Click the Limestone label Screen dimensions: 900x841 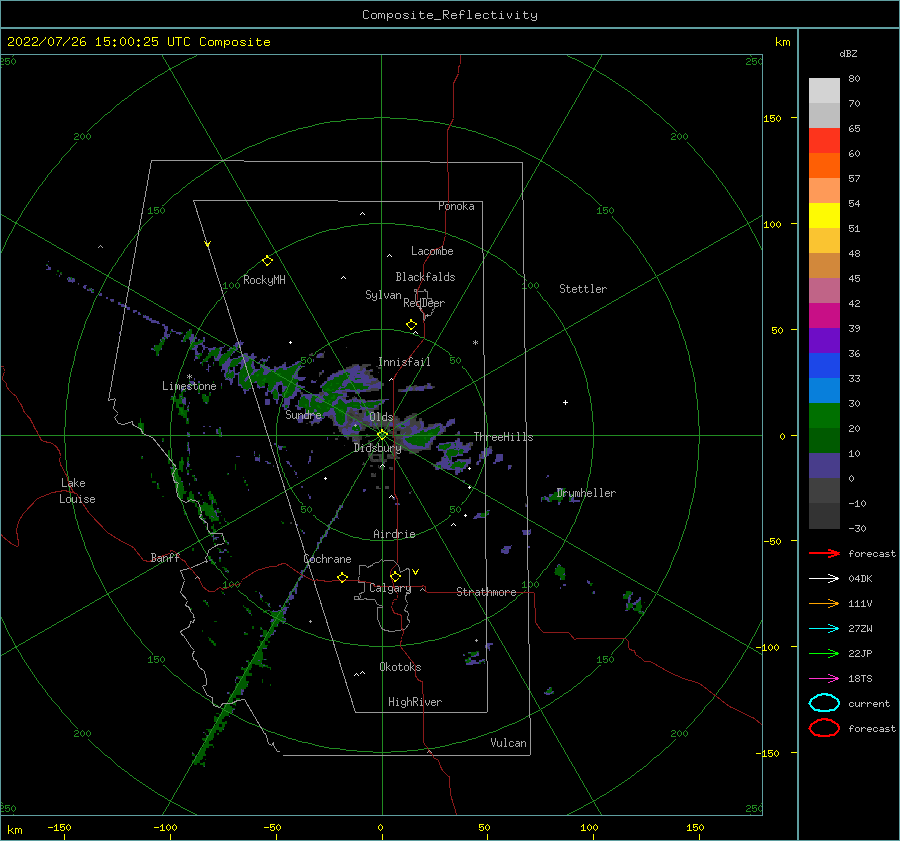189,386
